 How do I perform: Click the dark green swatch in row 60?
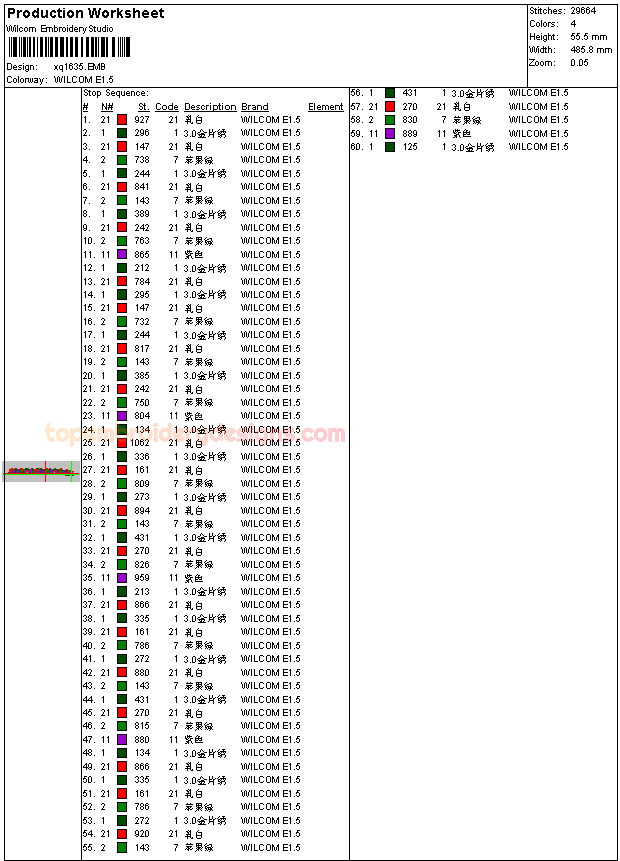tap(390, 147)
